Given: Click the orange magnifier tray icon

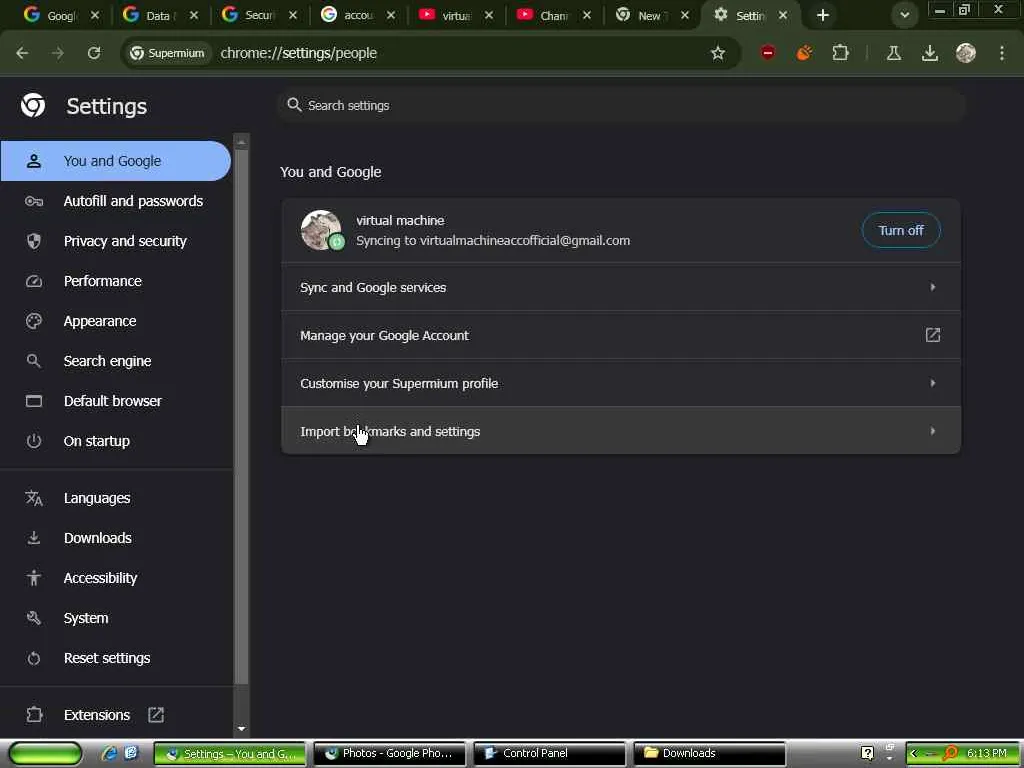Looking at the screenshot, I should (x=950, y=753).
